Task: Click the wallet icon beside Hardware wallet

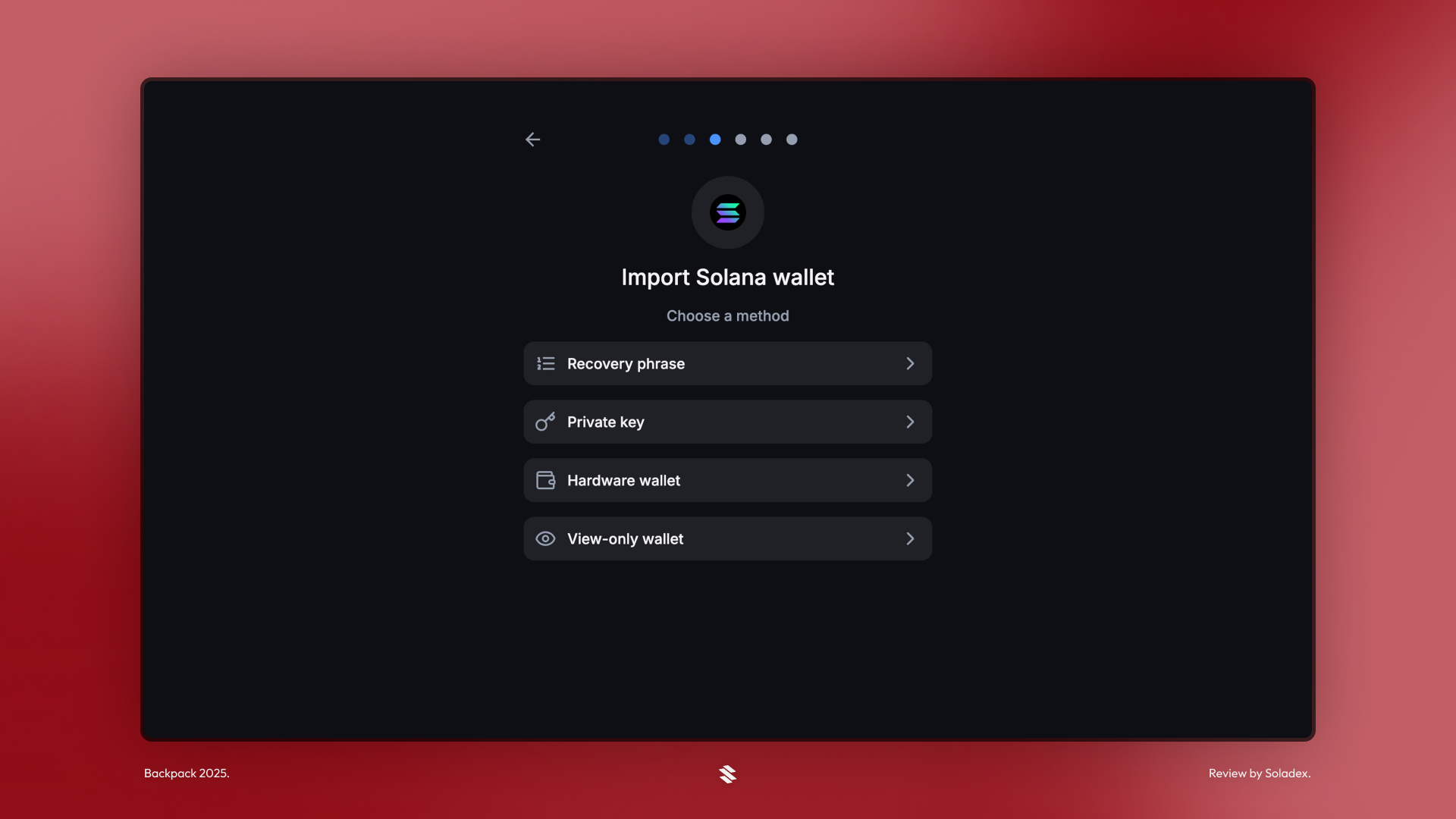Action: (545, 480)
